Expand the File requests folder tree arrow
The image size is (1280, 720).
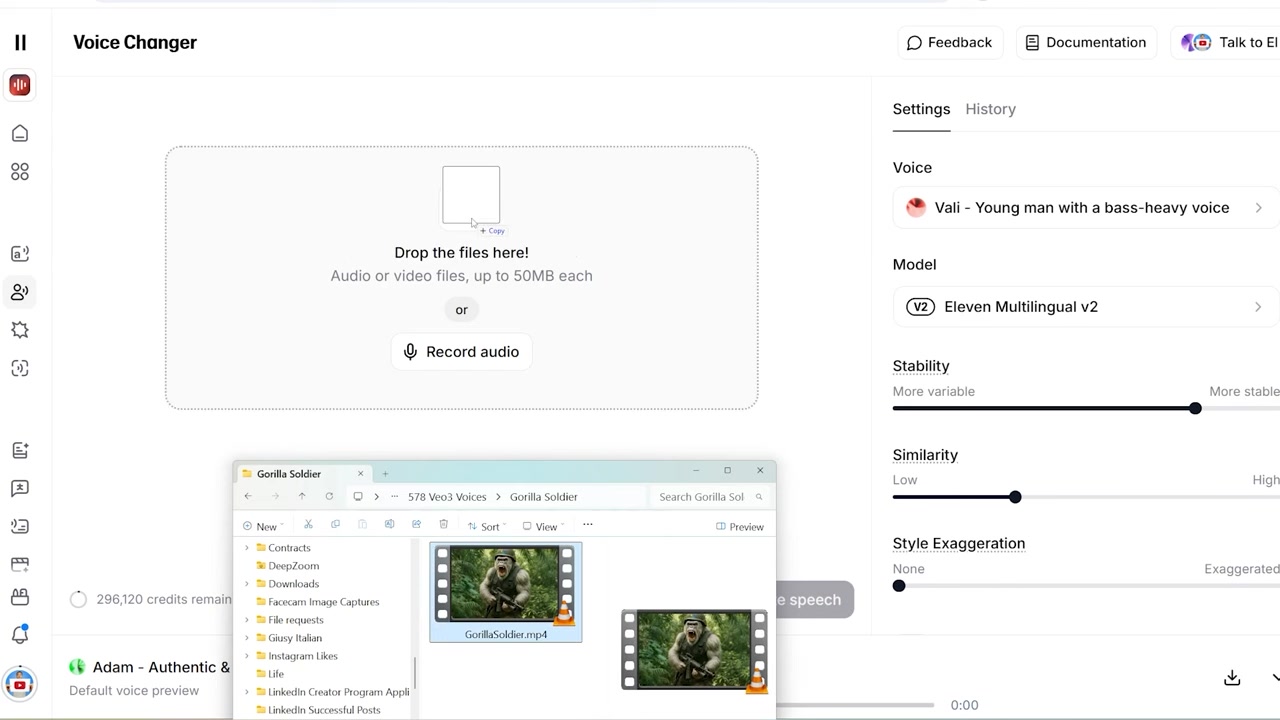click(x=247, y=620)
